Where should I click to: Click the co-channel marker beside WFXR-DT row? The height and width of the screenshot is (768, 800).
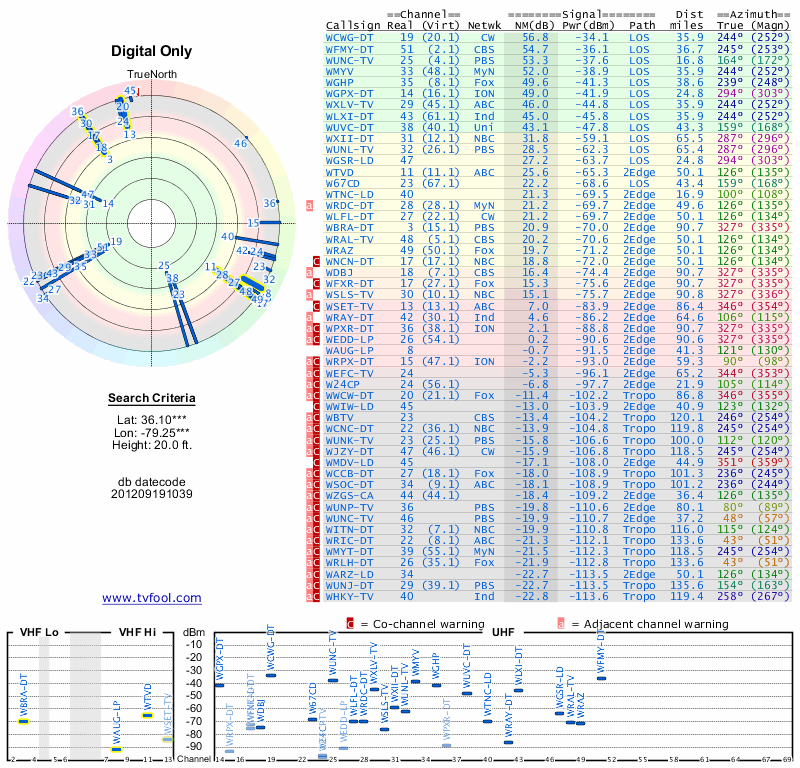coord(316,284)
